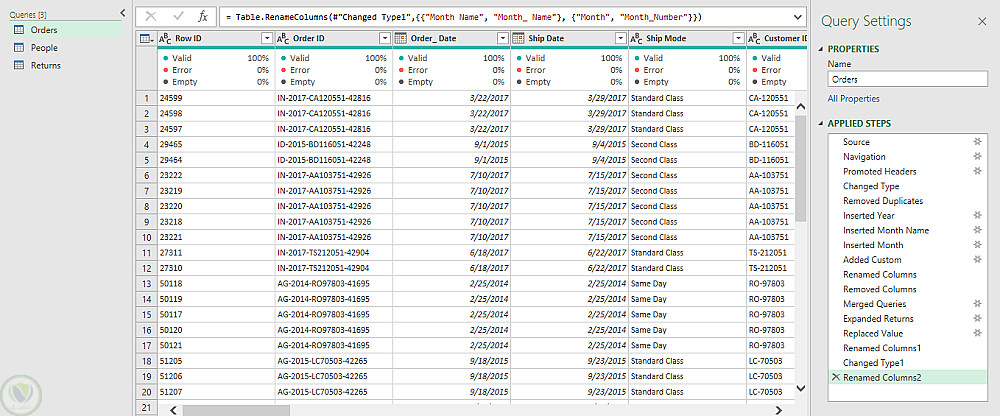Open All Properties link
The image size is (1000, 416).
853,99
